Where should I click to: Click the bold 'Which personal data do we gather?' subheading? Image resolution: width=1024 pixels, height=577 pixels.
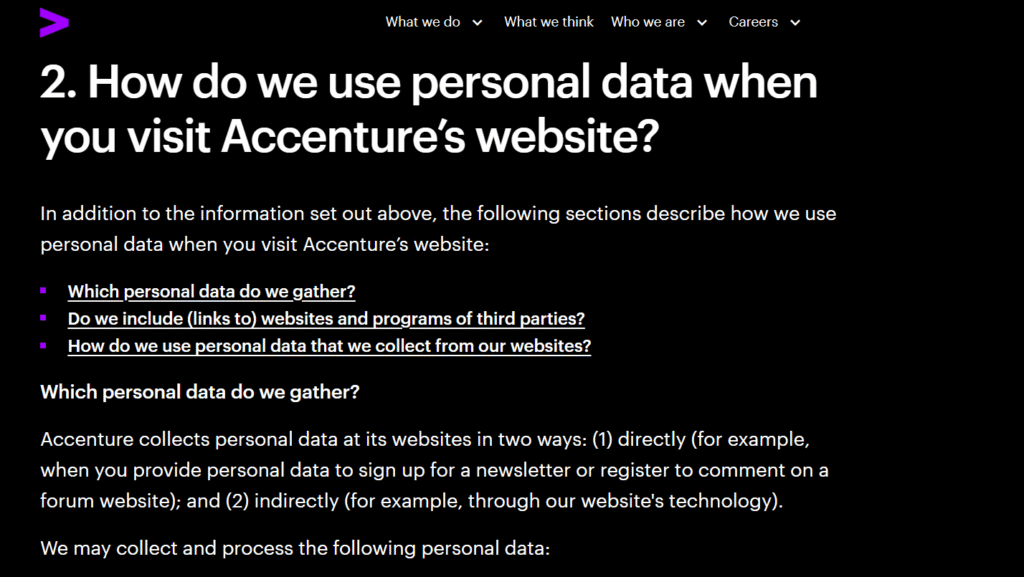pos(199,392)
